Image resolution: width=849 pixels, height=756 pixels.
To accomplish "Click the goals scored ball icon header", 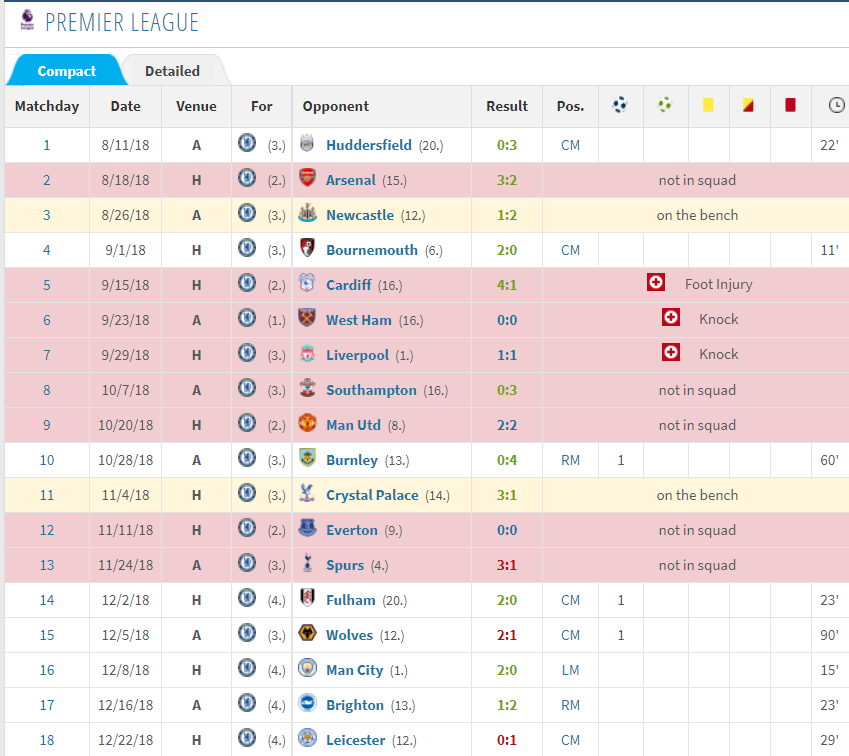I will (x=620, y=105).
